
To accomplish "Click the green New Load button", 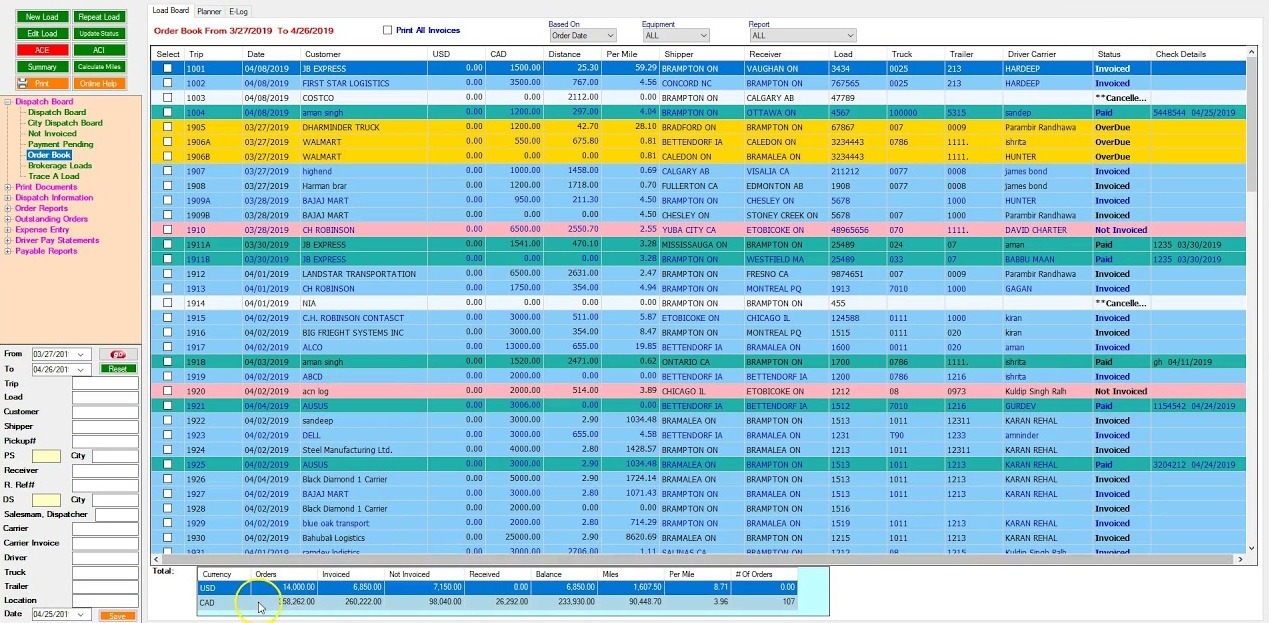I will tap(42, 17).
